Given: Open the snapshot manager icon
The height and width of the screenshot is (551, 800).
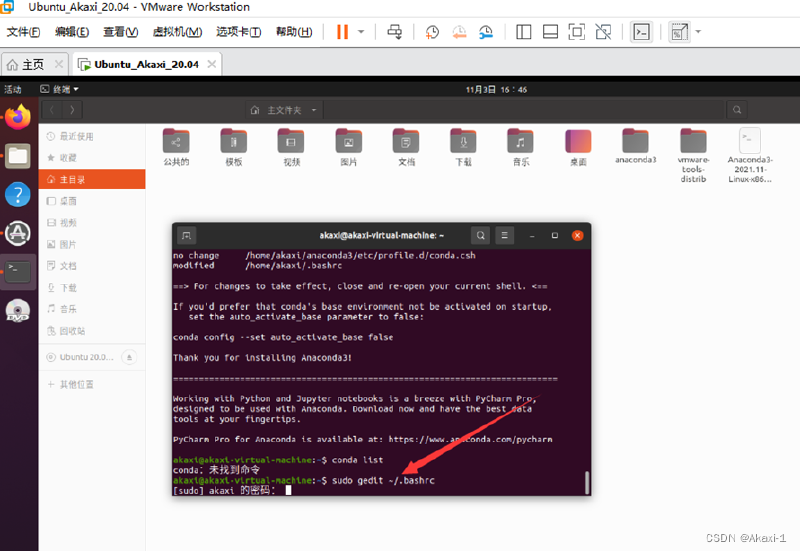Looking at the screenshot, I should point(486,32).
